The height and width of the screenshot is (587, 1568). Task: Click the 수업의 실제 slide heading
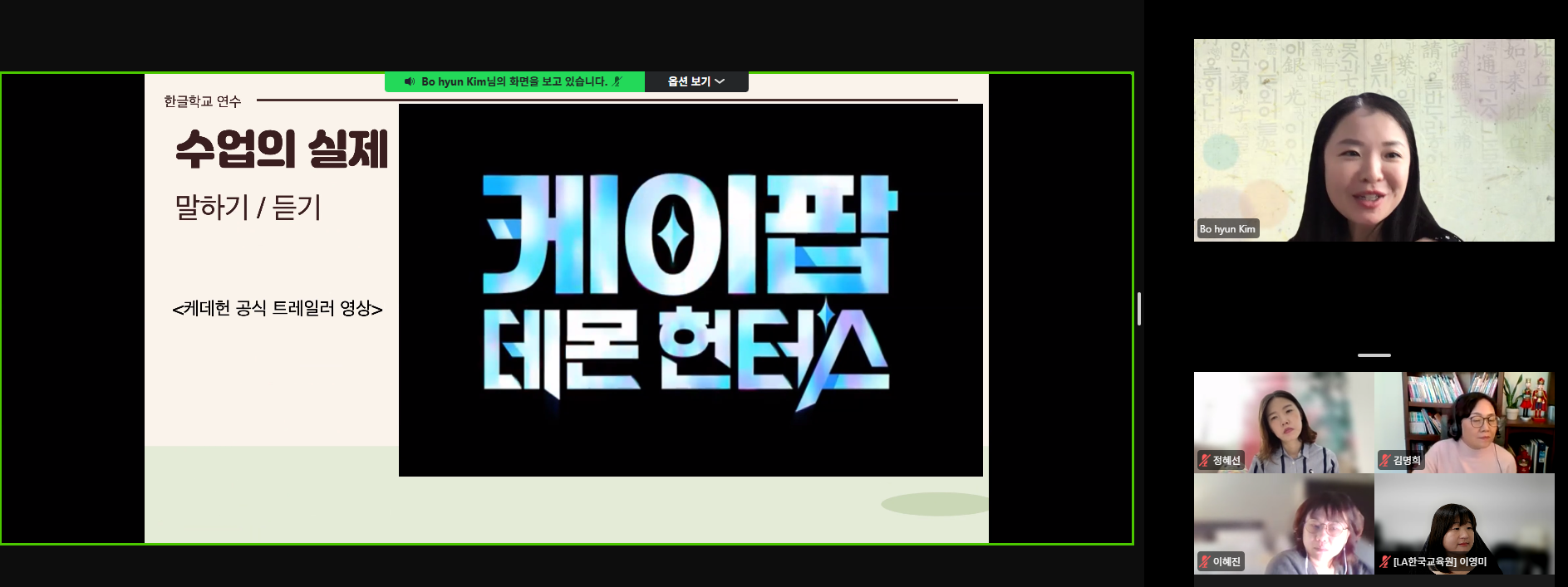coord(282,150)
